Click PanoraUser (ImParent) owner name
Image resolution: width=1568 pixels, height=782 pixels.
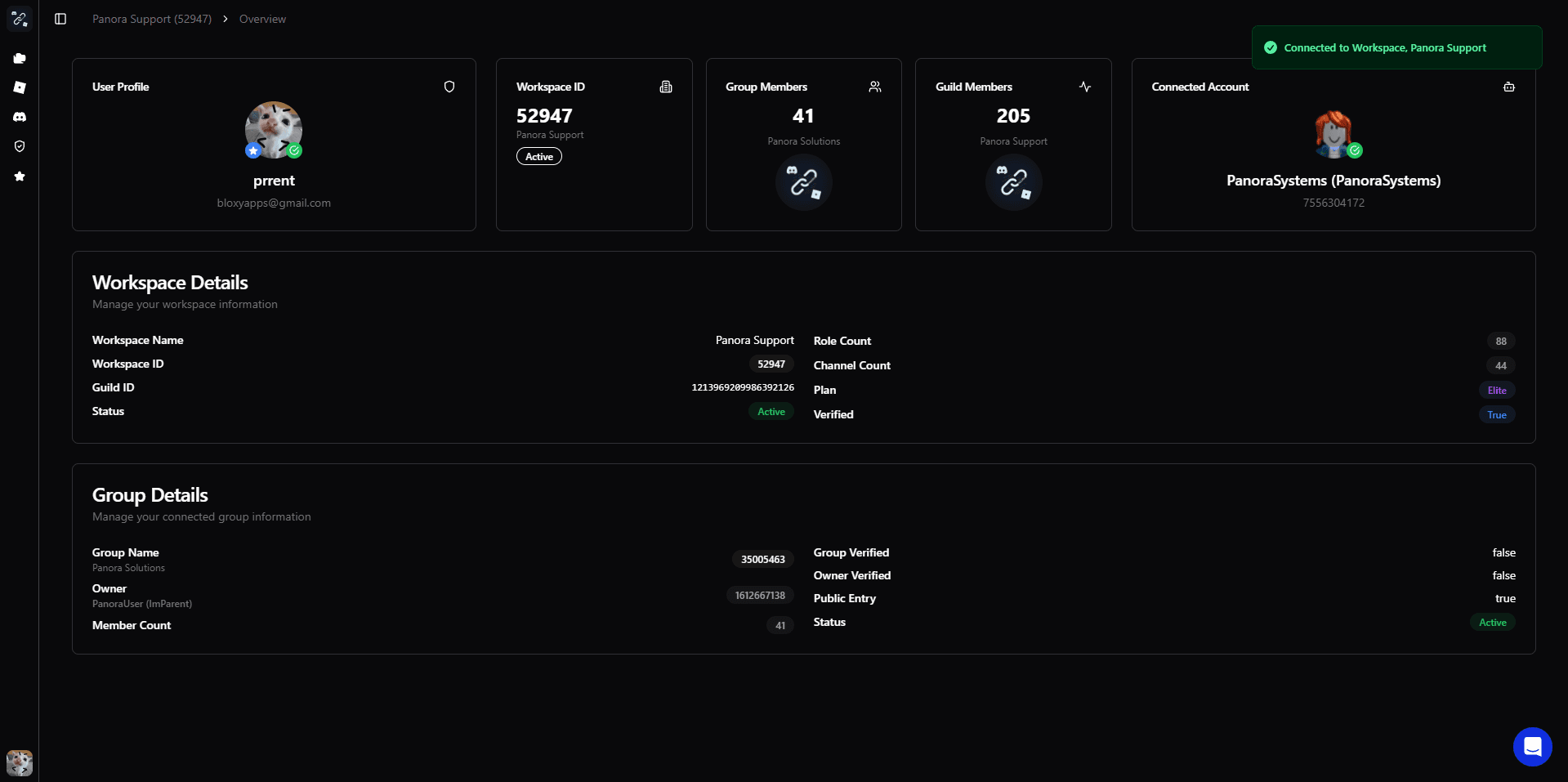(142, 604)
